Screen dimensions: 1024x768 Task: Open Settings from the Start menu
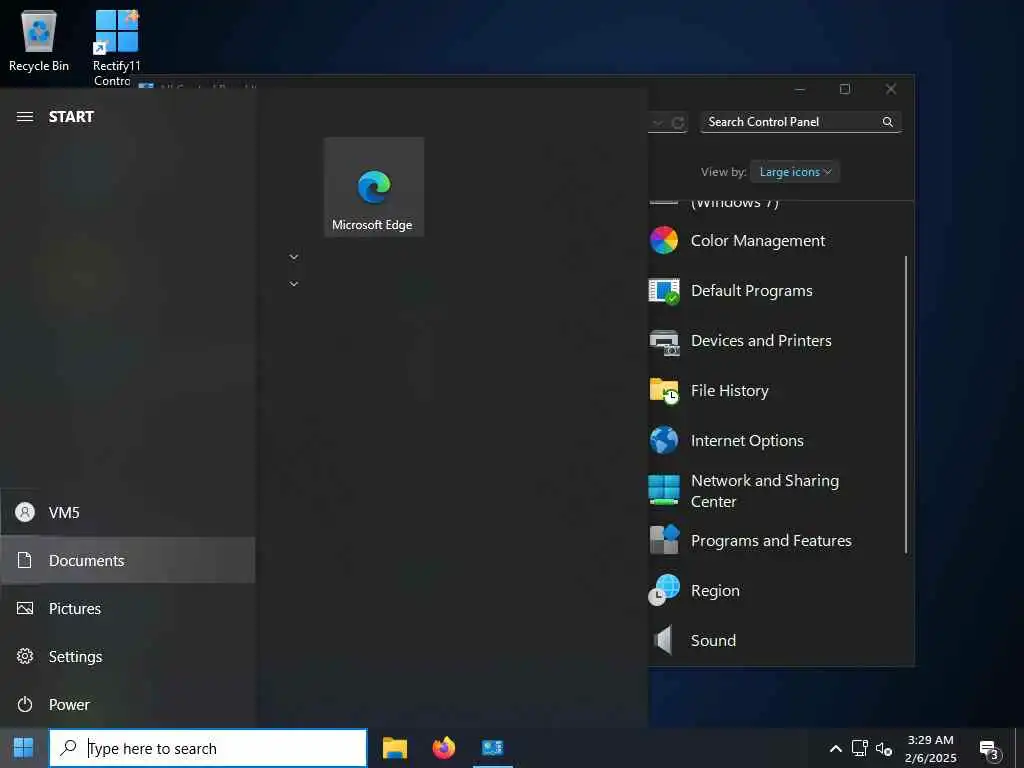pos(128,656)
